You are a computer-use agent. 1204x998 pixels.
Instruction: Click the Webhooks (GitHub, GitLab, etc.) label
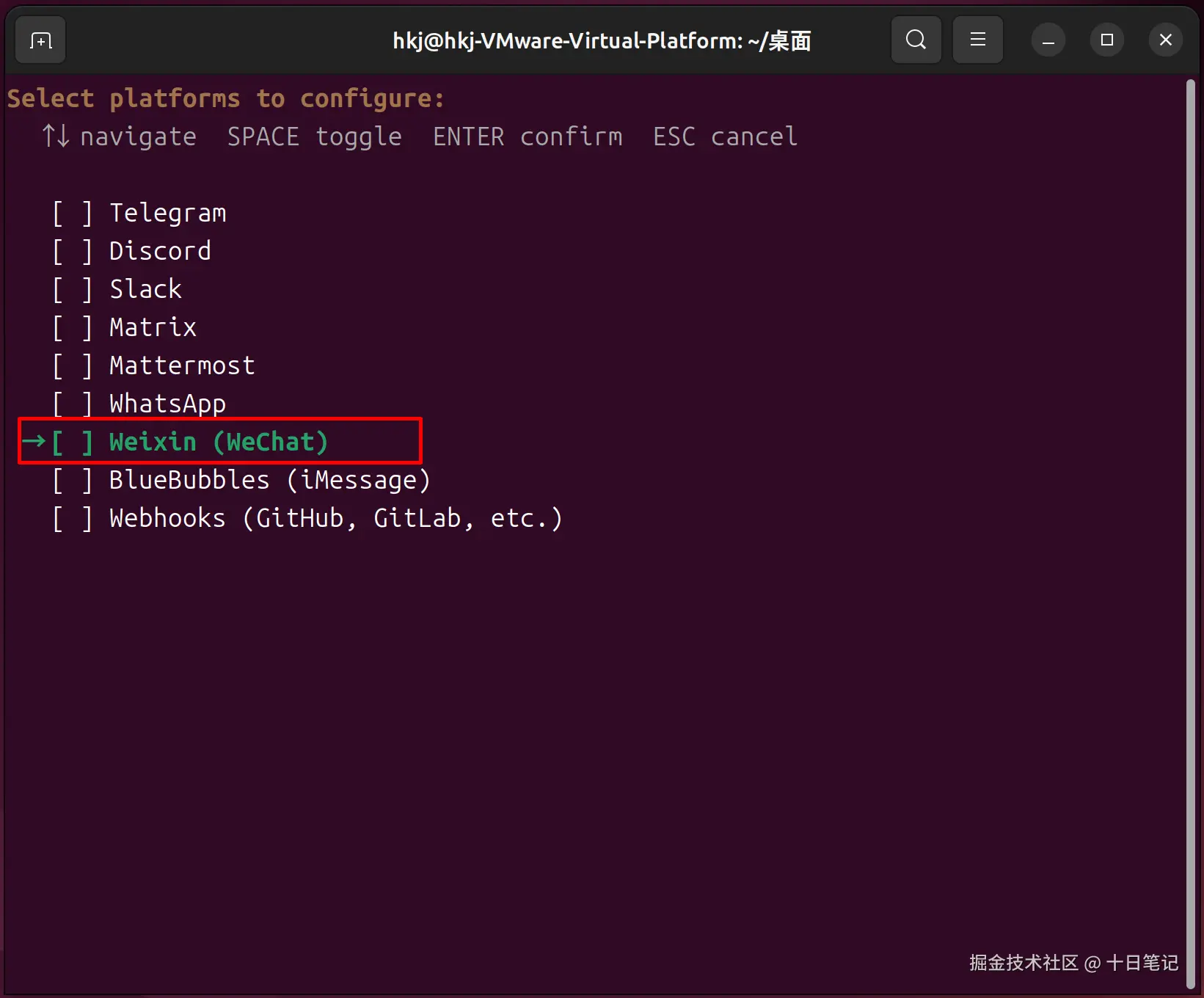coord(336,519)
